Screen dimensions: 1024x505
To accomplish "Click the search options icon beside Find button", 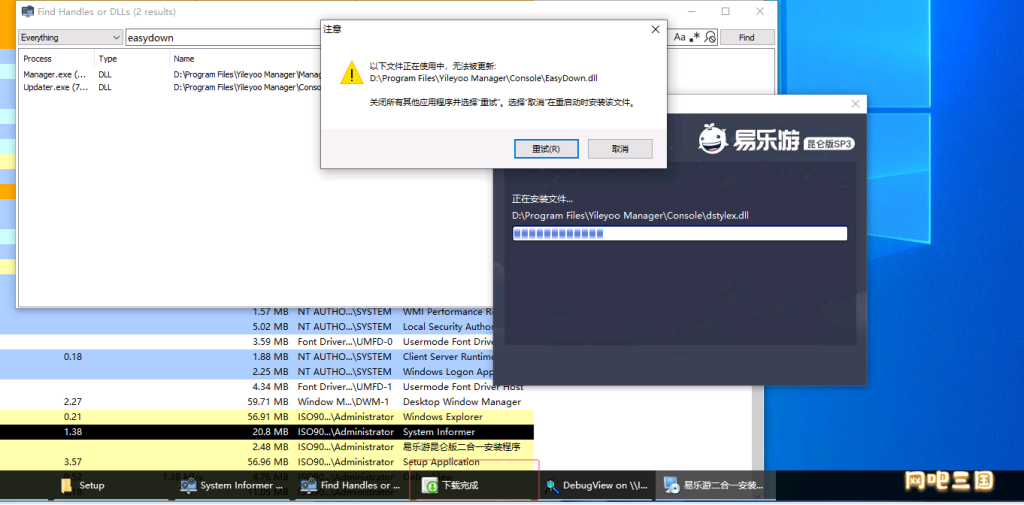I will pyautogui.click(x=710, y=37).
